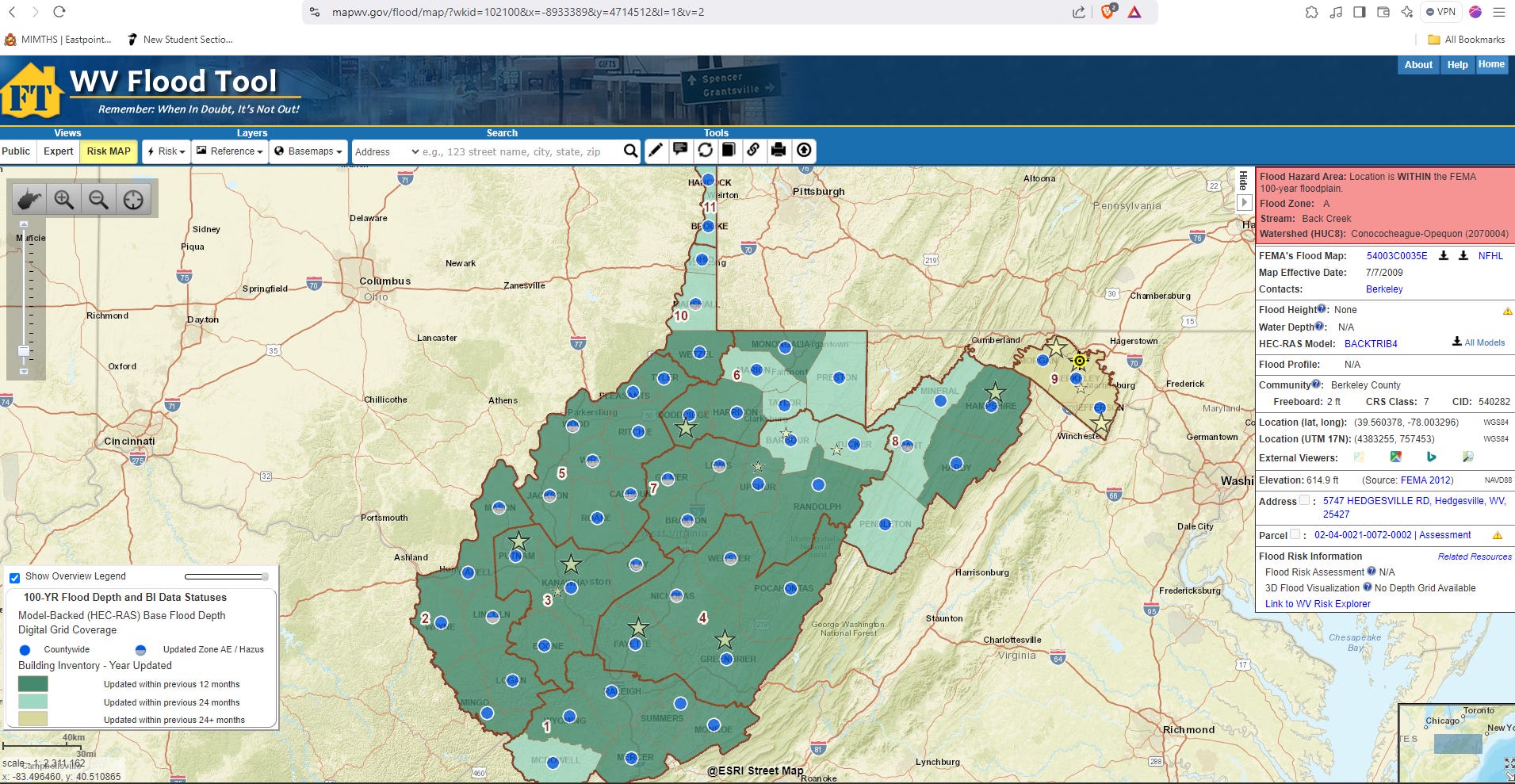The image size is (1515, 784).
Task: Open the Brave shields icon
Action: pos(1108,12)
